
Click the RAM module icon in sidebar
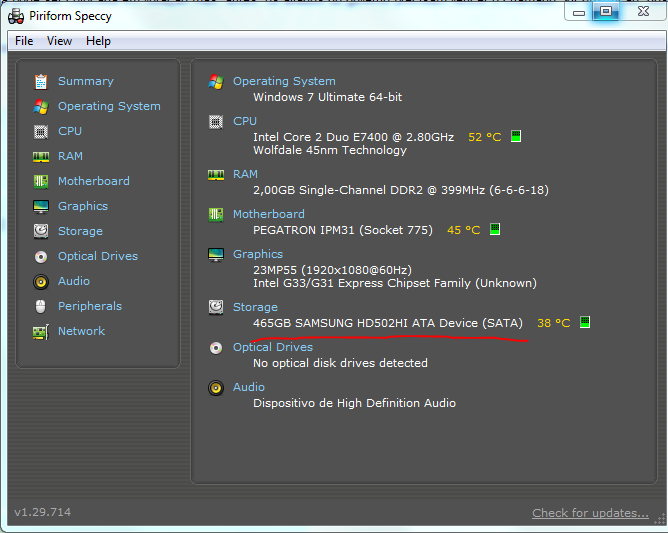click(41, 156)
